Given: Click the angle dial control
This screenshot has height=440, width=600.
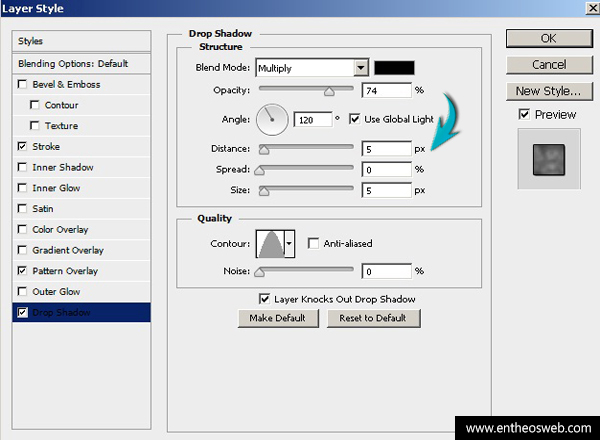Looking at the screenshot, I should click(x=272, y=120).
